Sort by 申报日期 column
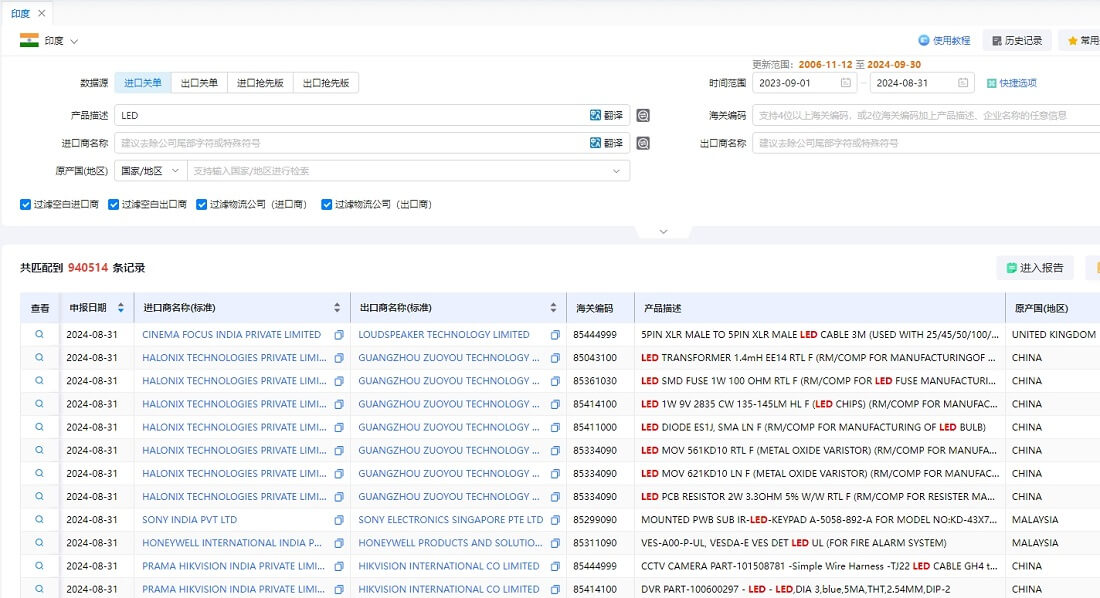This screenshot has height=598, width=1100. pyautogui.click(x=121, y=307)
